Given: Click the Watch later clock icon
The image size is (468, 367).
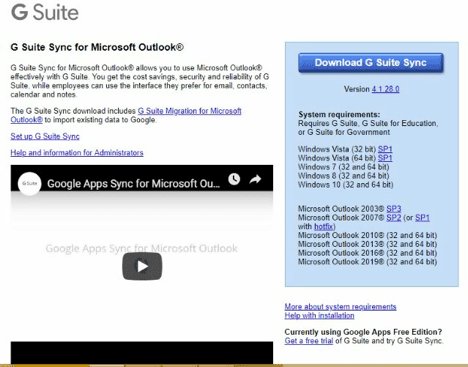Looking at the screenshot, I should point(234,179).
